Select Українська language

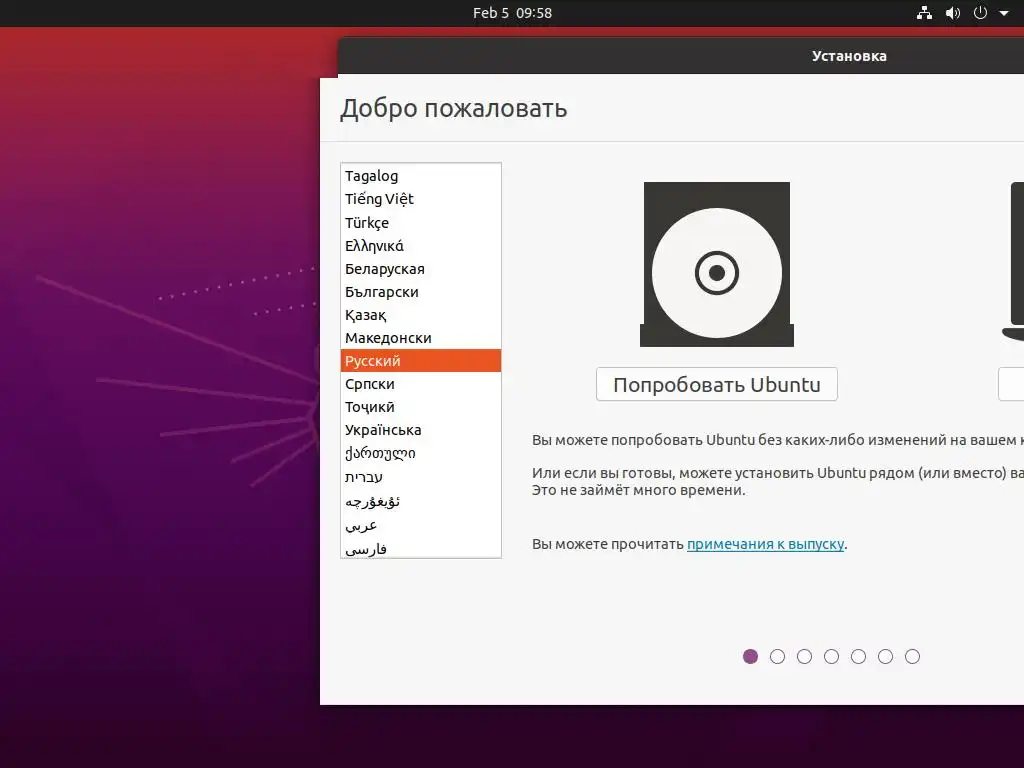[421, 430]
